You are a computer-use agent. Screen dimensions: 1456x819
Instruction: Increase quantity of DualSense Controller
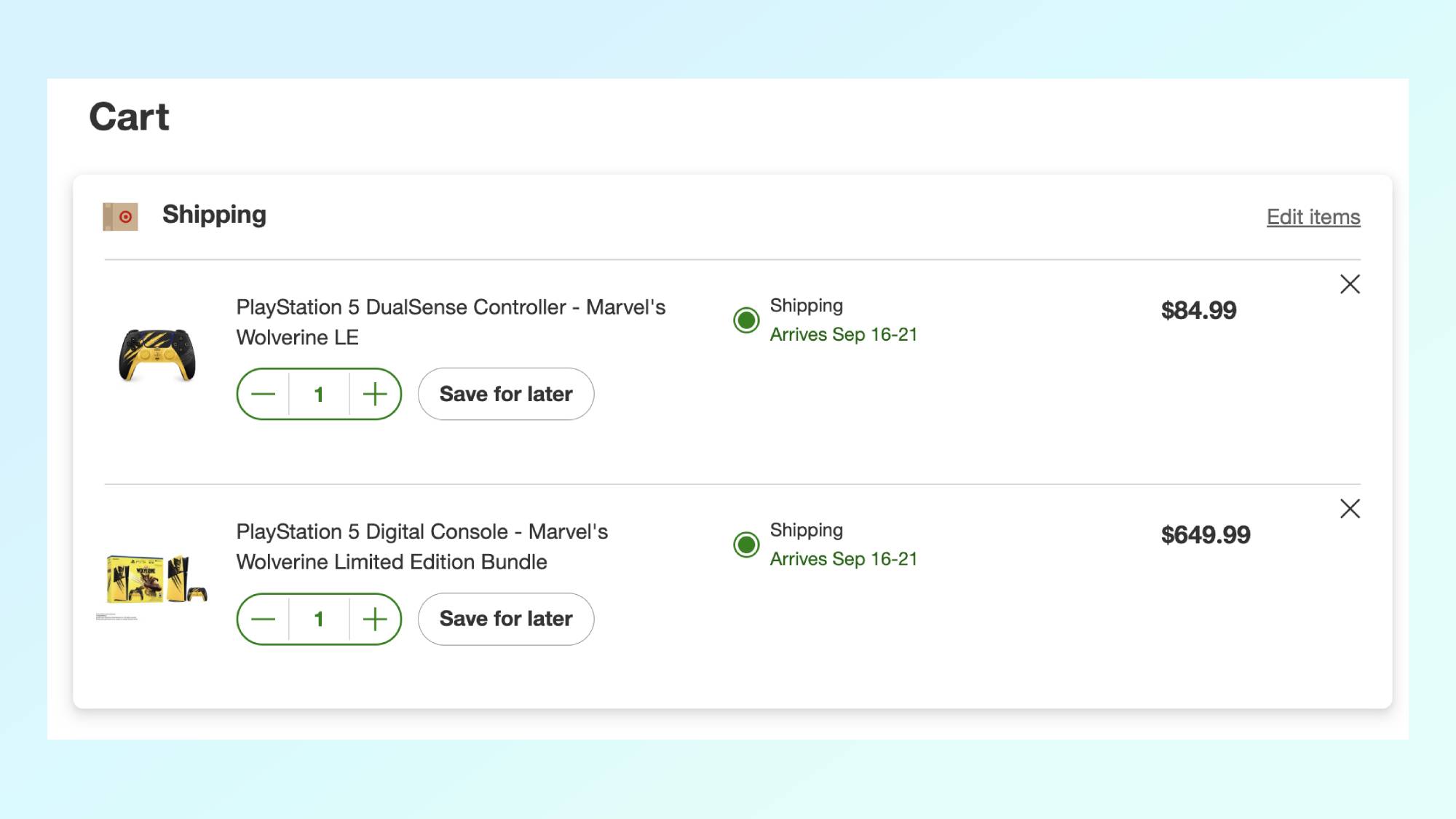click(375, 394)
